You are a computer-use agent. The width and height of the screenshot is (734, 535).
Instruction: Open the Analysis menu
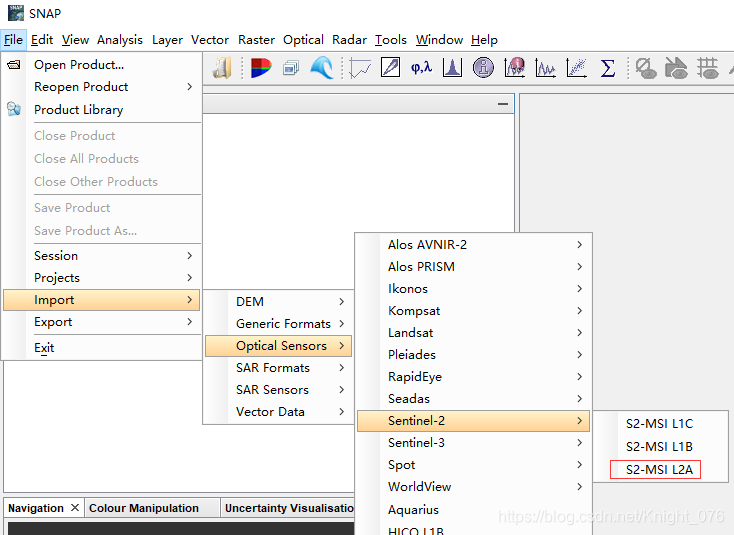click(x=120, y=40)
